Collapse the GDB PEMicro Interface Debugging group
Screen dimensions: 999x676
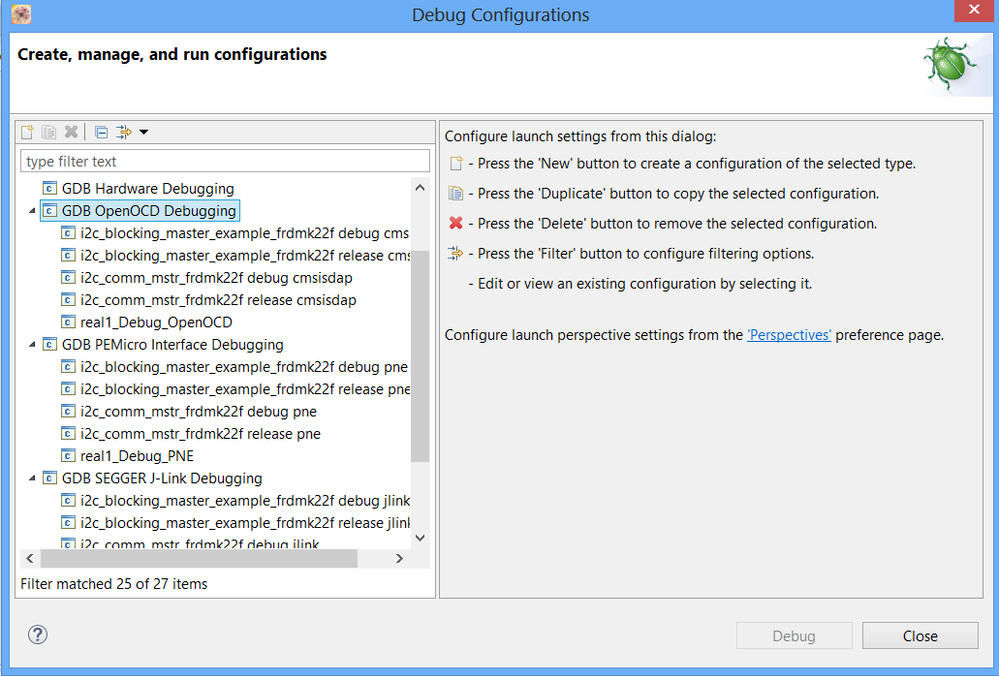(31, 345)
